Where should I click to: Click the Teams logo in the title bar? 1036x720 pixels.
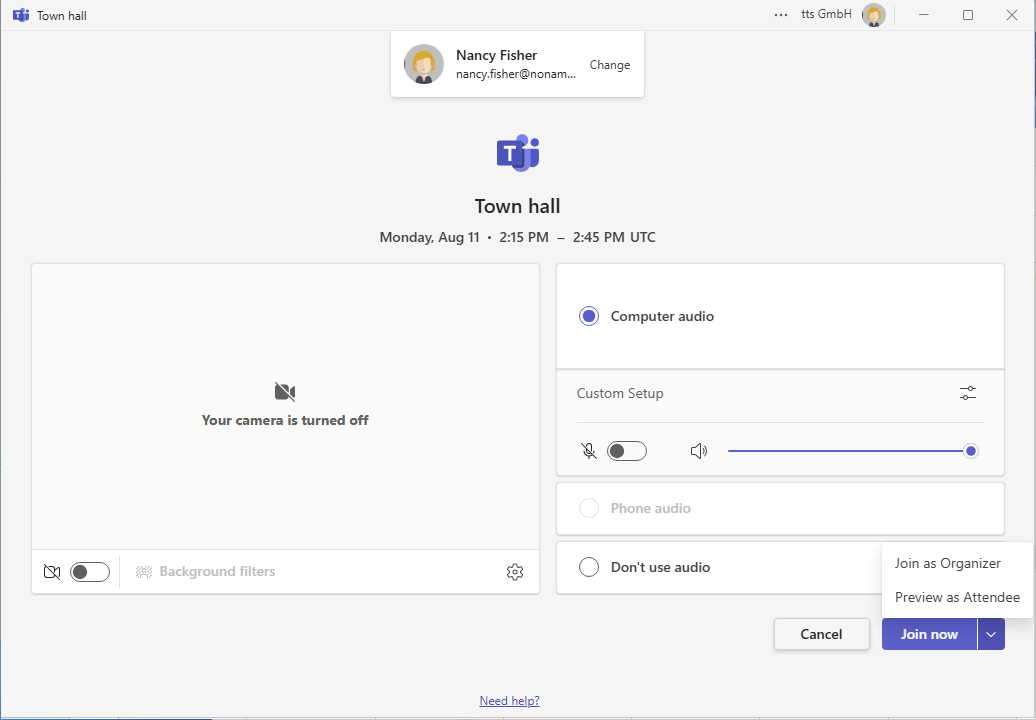pos(21,15)
